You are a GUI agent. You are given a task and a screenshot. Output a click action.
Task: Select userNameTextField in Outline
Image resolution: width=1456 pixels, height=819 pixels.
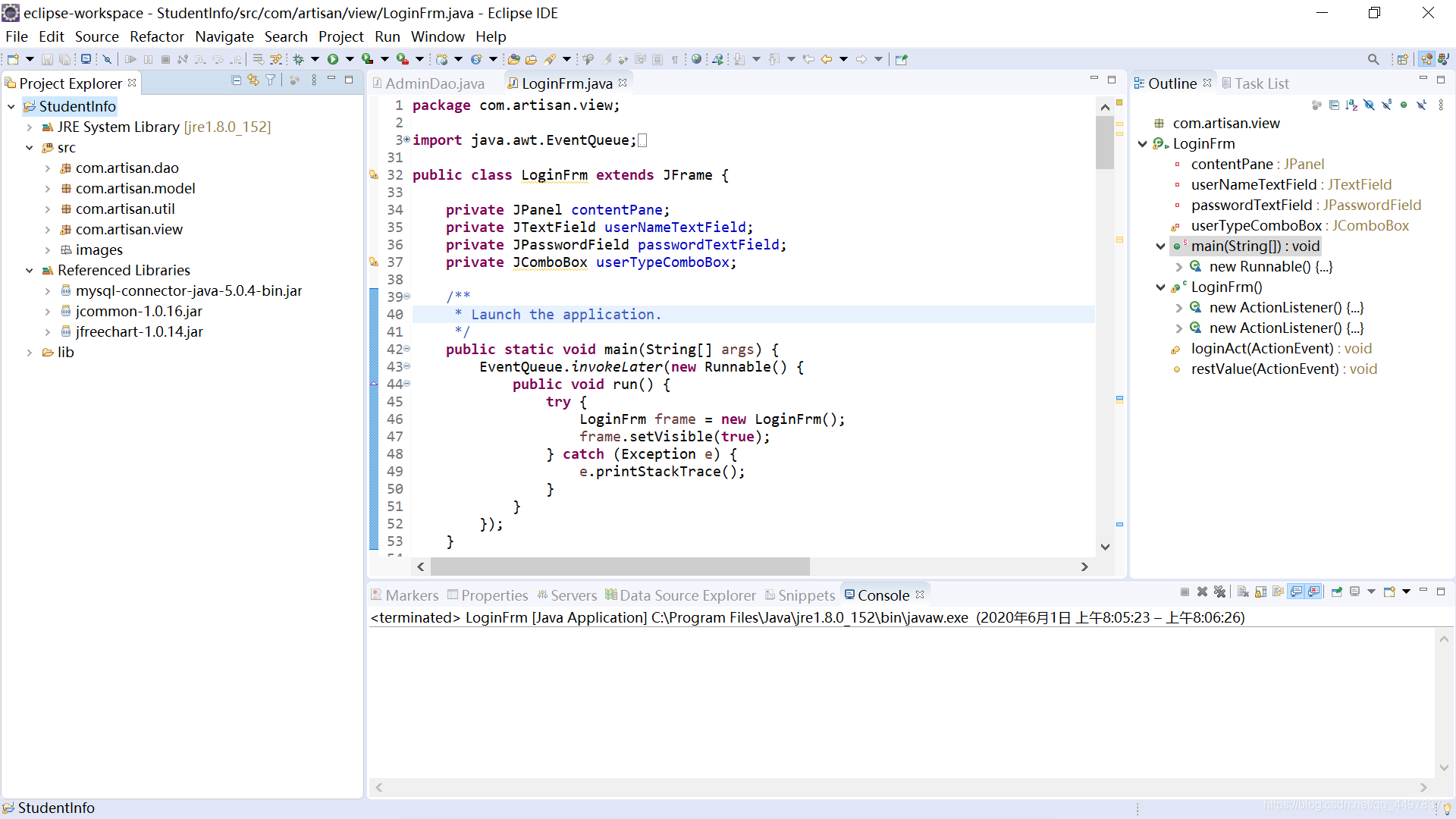click(1282, 184)
